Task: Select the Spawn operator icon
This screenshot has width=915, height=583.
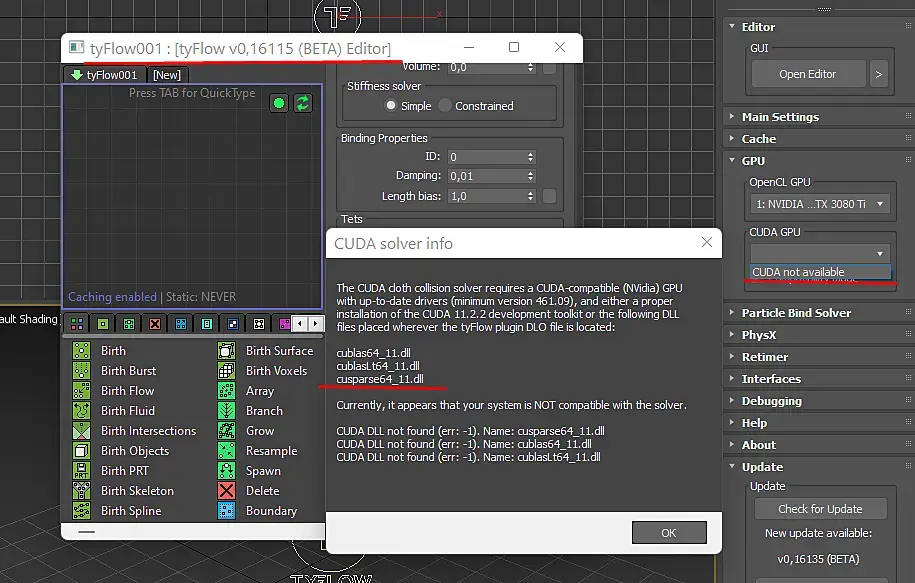Action: pos(226,470)
